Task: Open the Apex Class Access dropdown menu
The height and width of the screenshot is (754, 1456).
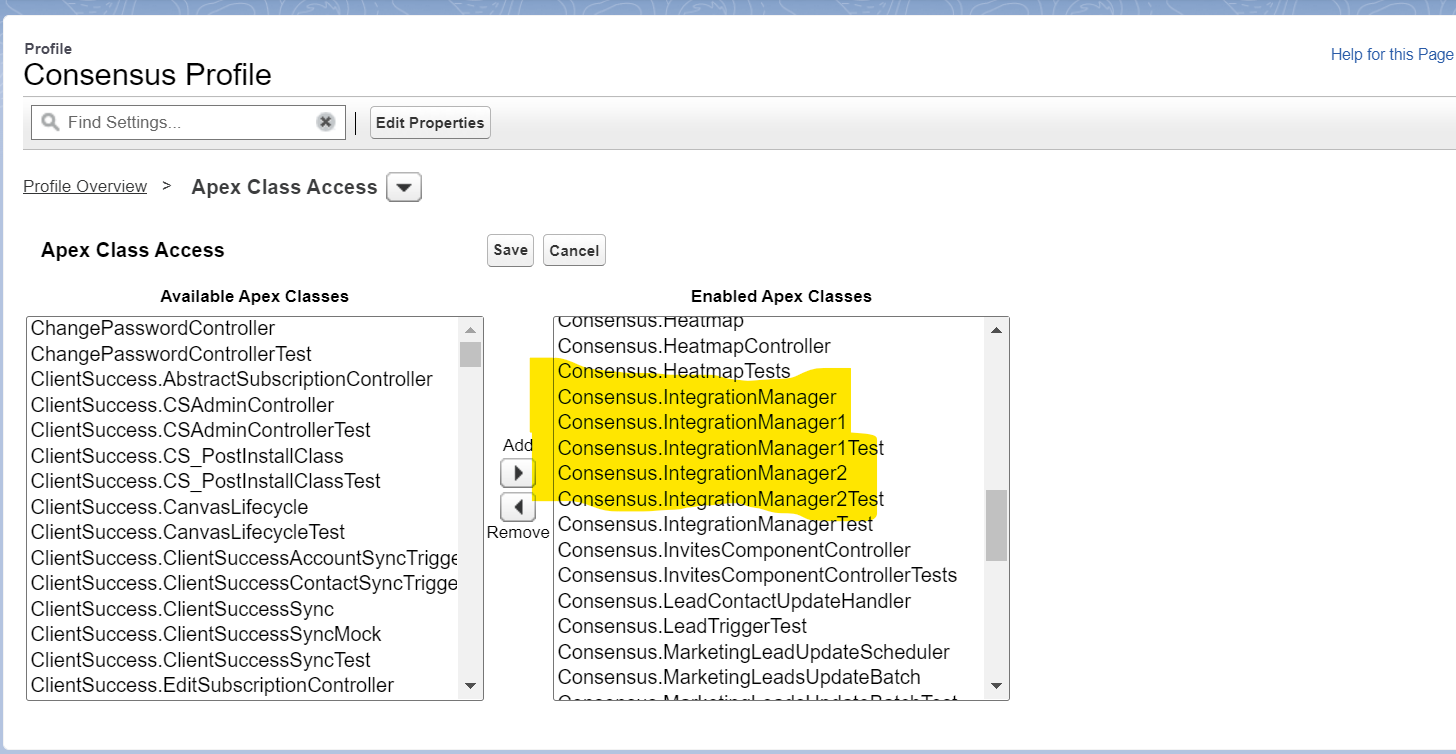Action: coord(404,187)
